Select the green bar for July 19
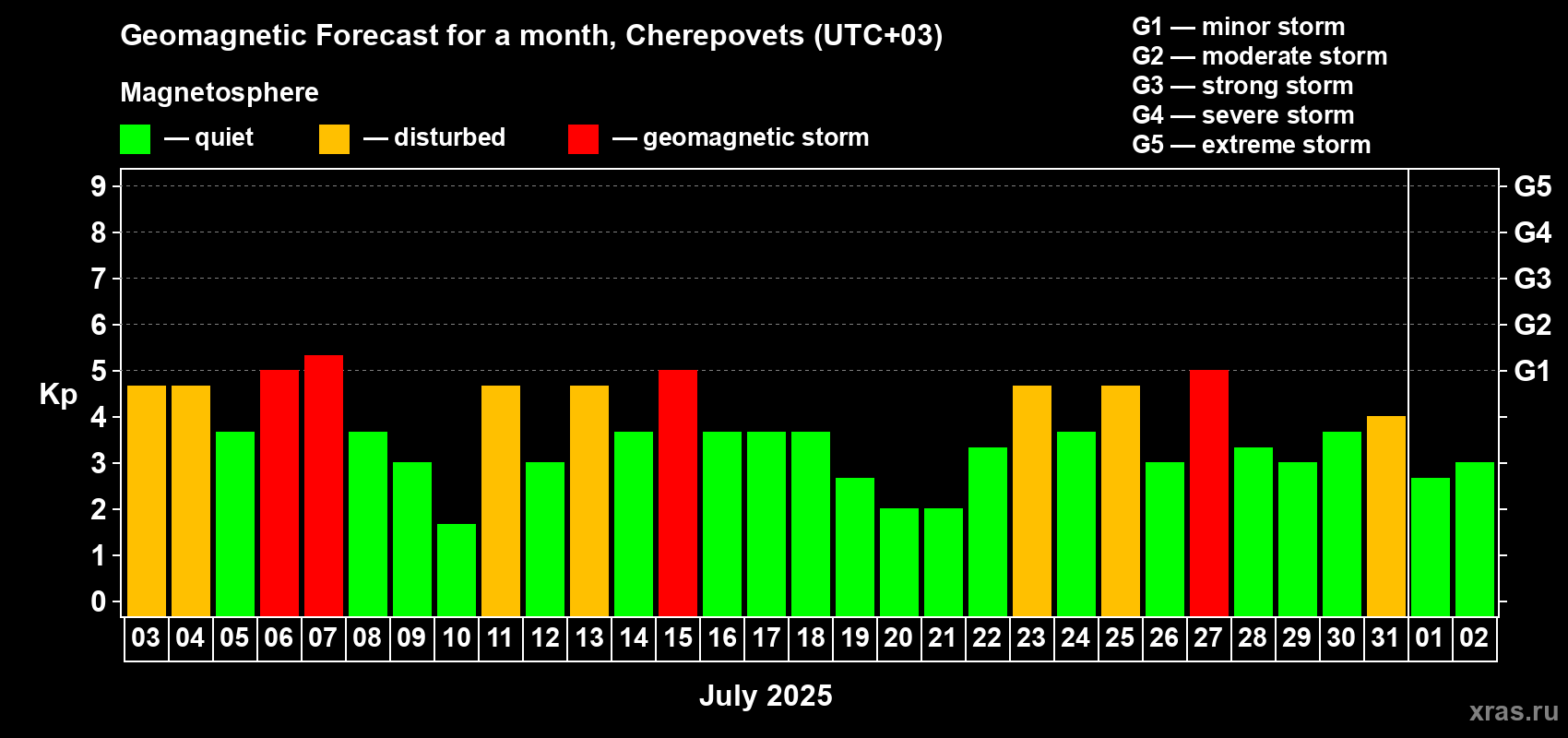1568x738 pixels. 855,547
